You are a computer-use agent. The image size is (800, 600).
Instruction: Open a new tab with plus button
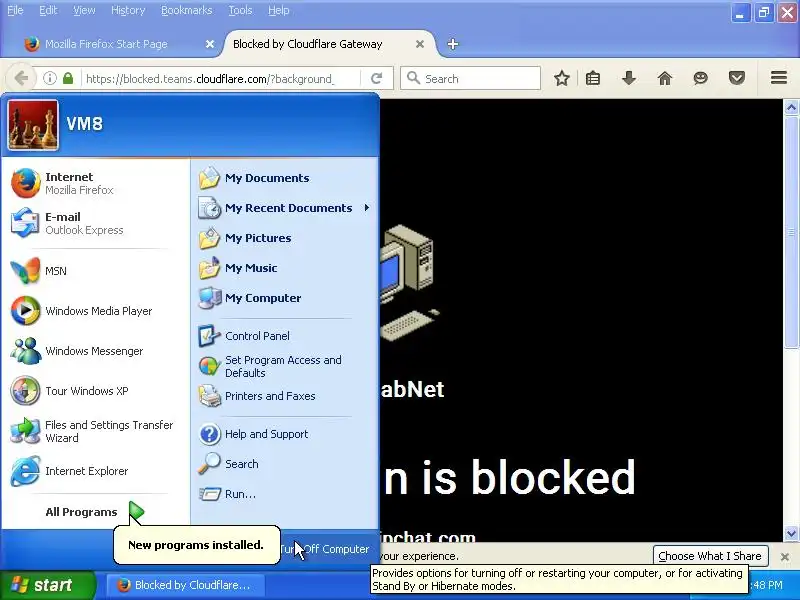click(x=453, y=44)
